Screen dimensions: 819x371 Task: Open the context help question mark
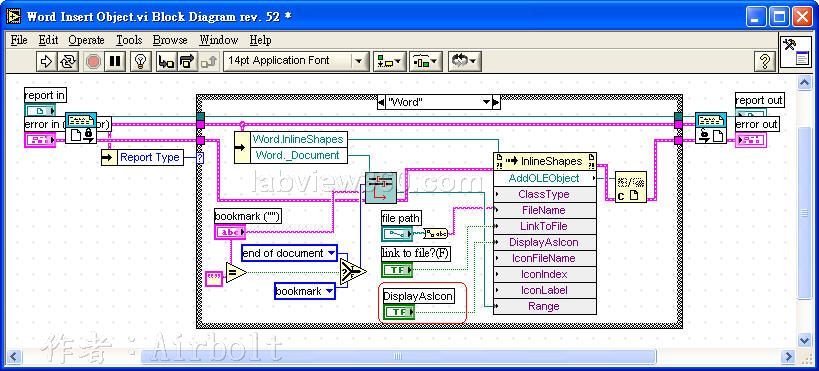click(x=764, y=62)
